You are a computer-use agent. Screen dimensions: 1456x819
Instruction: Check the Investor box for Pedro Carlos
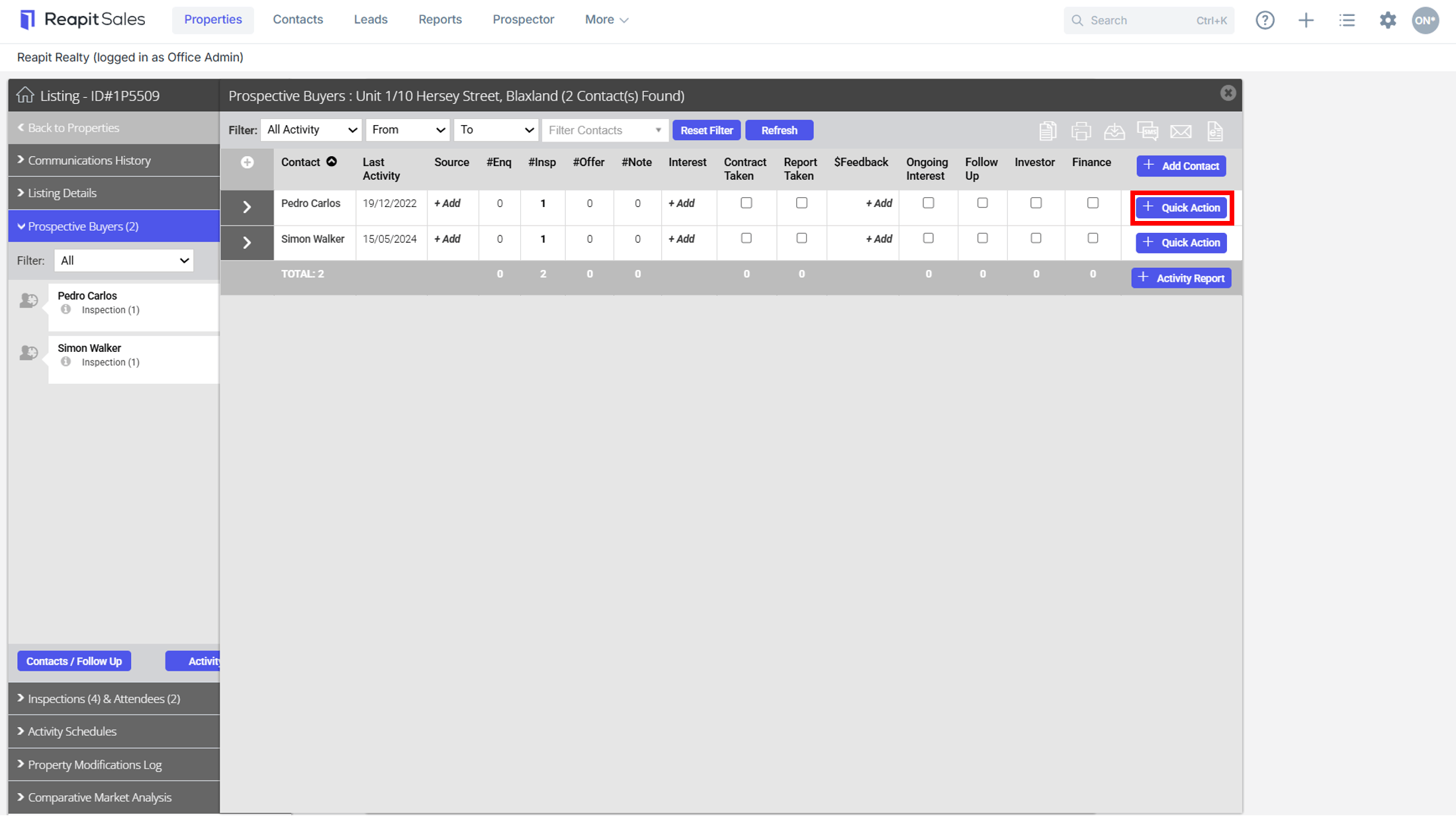coord(1036,203)
